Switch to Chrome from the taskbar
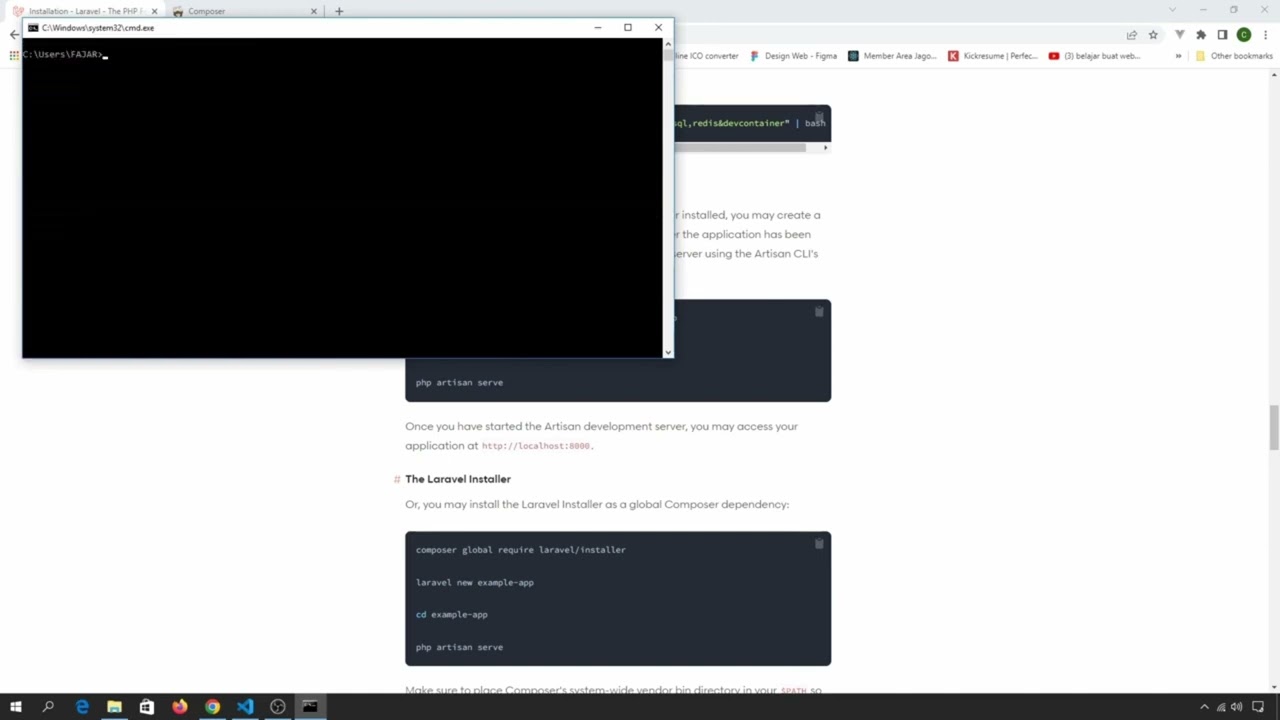The width and height of the screenshot is (1280, 720). point(212,707)
